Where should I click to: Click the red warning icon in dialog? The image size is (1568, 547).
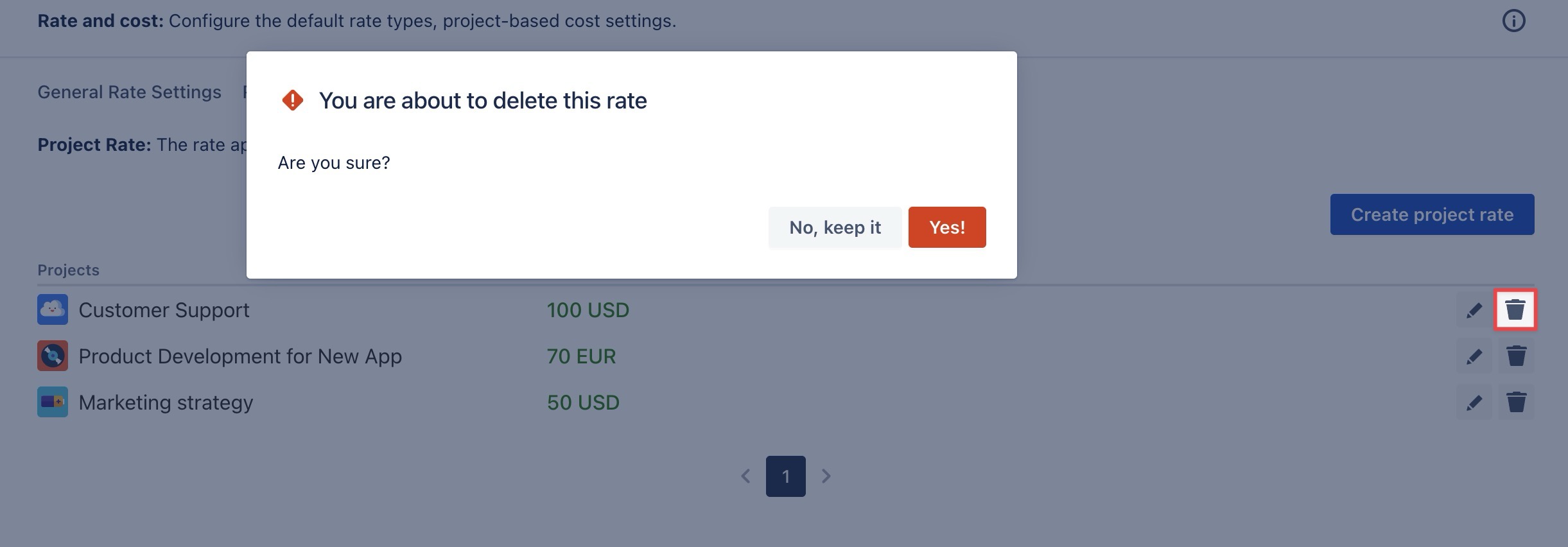pyautogui.click(x=293, y=100)
